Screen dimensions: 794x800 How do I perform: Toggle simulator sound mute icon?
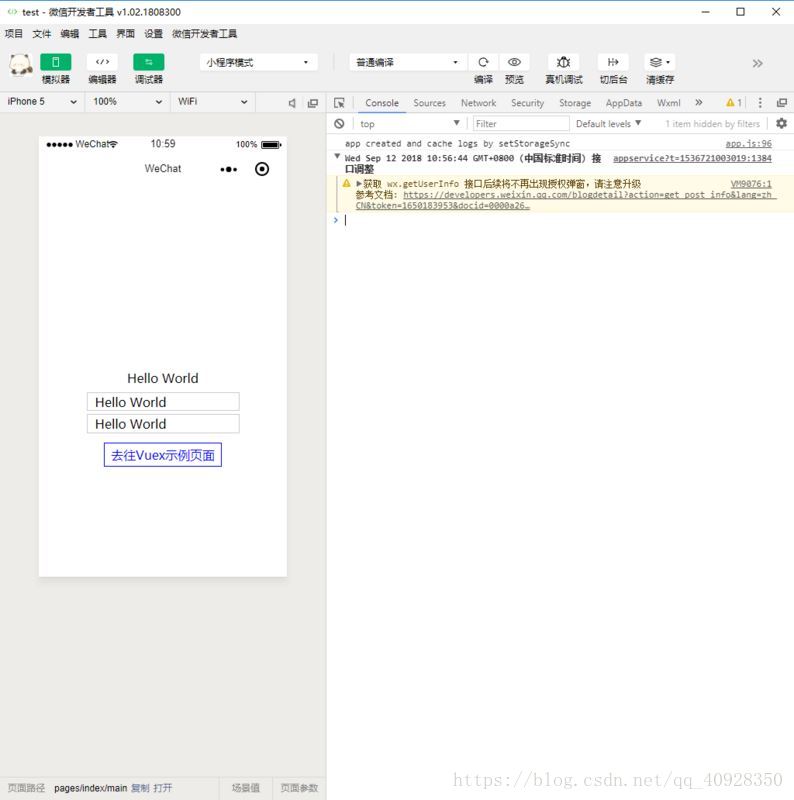[x=292, y=103]
